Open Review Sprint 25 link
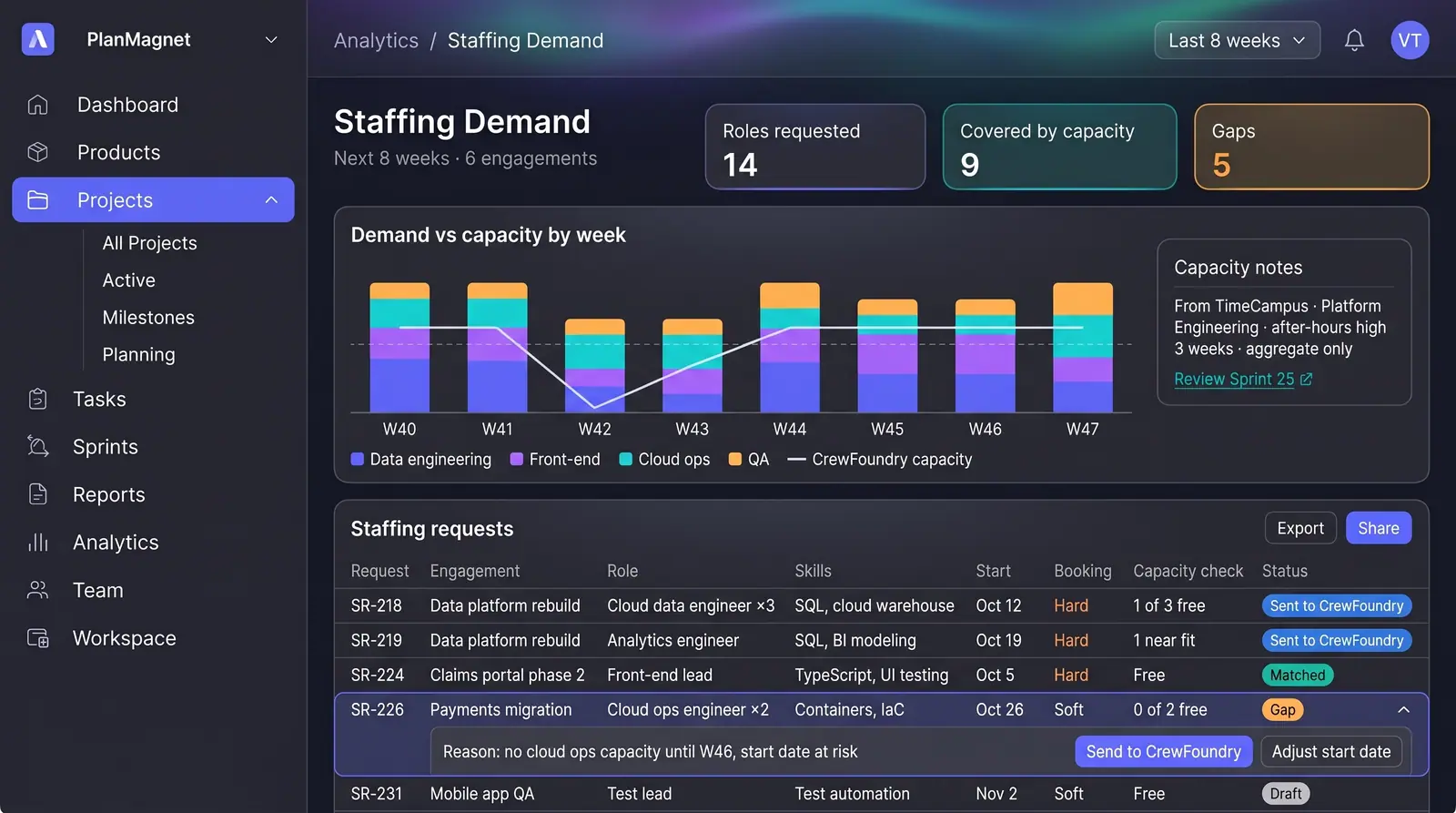Image resolution: width=1456 pixels, height=813 pixels. (1234, 380)
